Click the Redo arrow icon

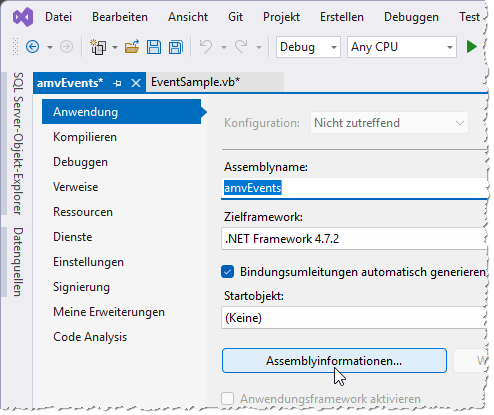click(x=241, y=47)
